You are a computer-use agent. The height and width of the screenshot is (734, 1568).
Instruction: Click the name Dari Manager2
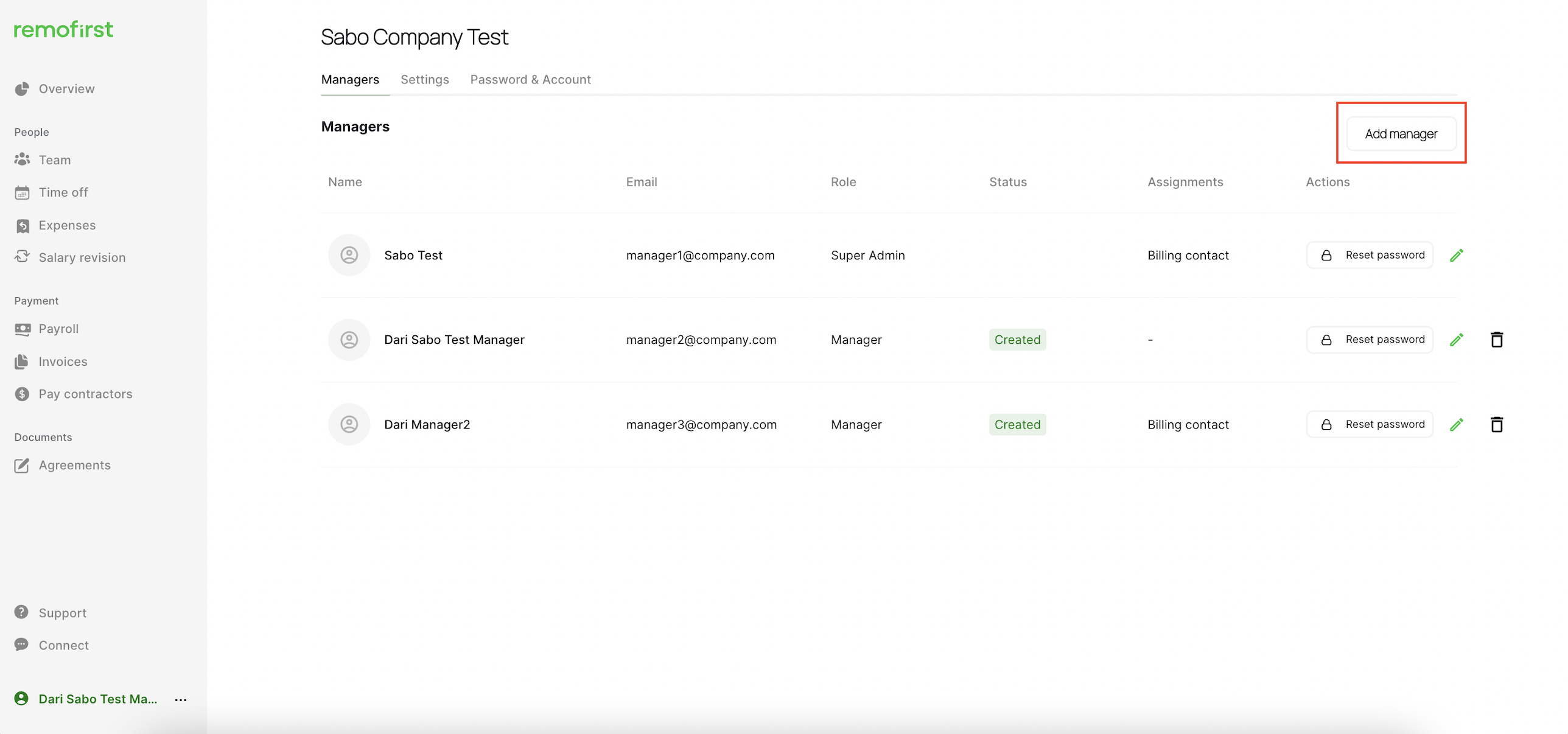(427, 424)
